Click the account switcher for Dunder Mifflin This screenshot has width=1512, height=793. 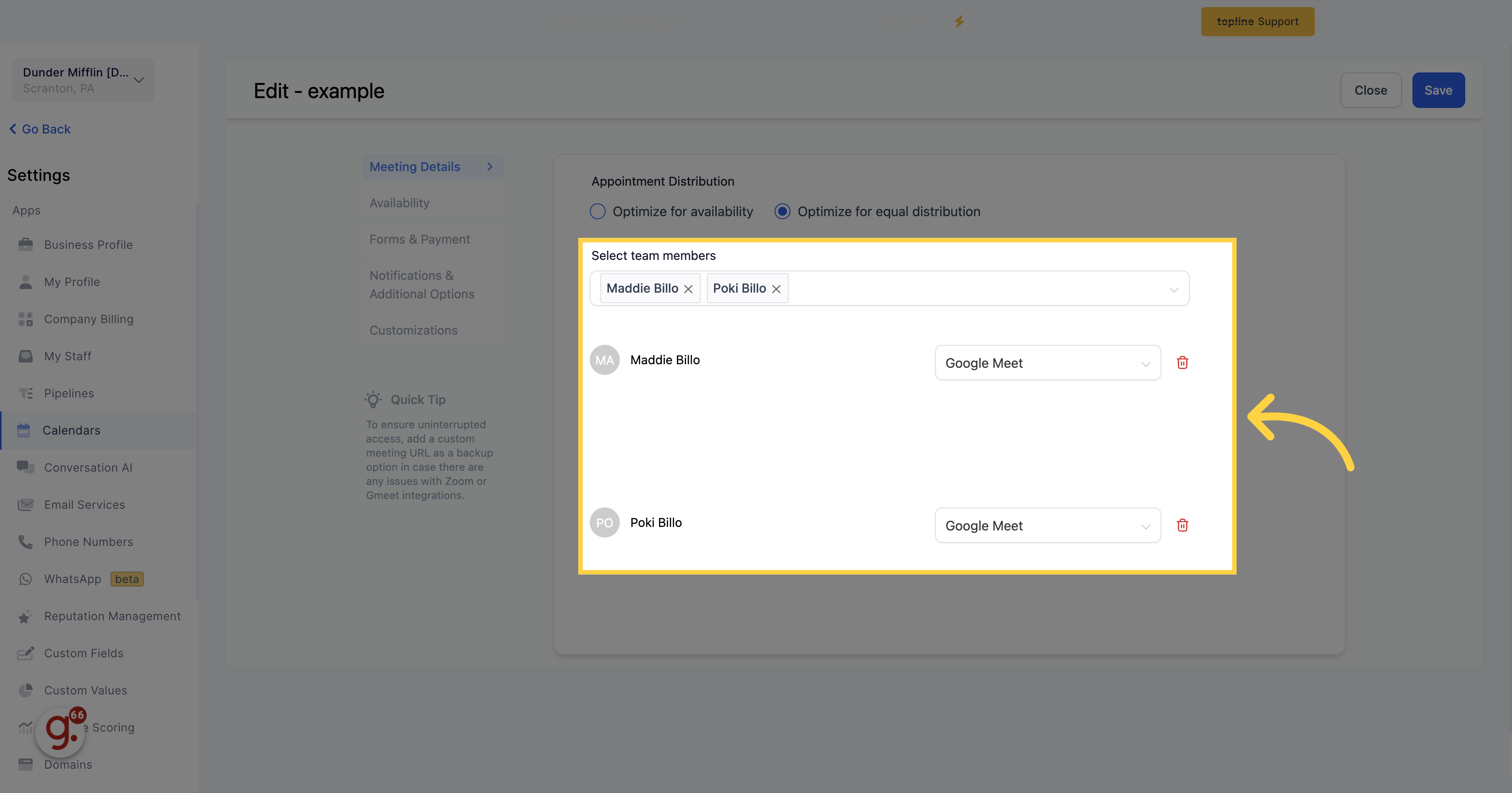click(x=83, y=79)
